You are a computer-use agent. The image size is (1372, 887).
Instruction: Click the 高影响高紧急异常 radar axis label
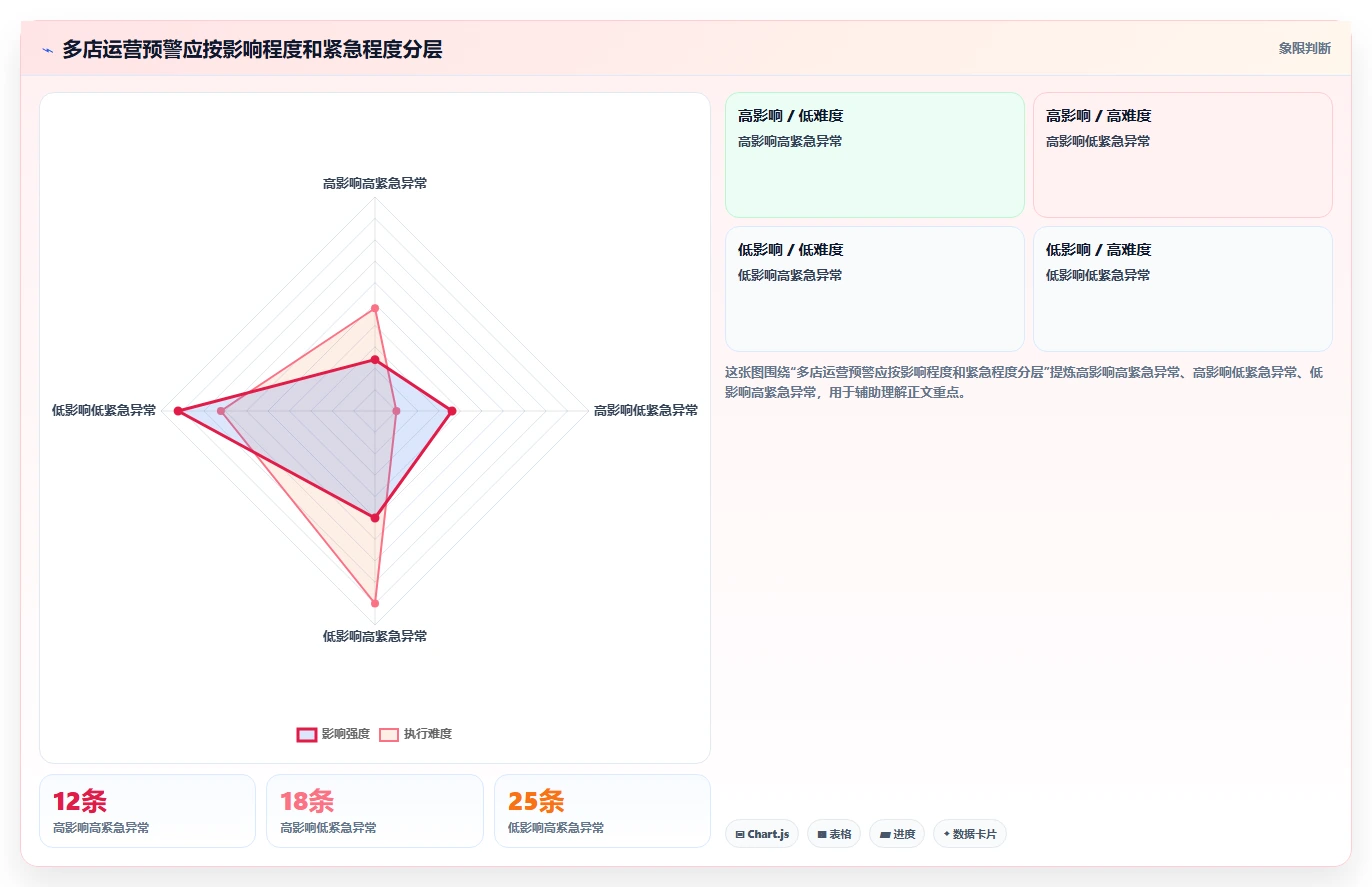(x=375, y=184)
